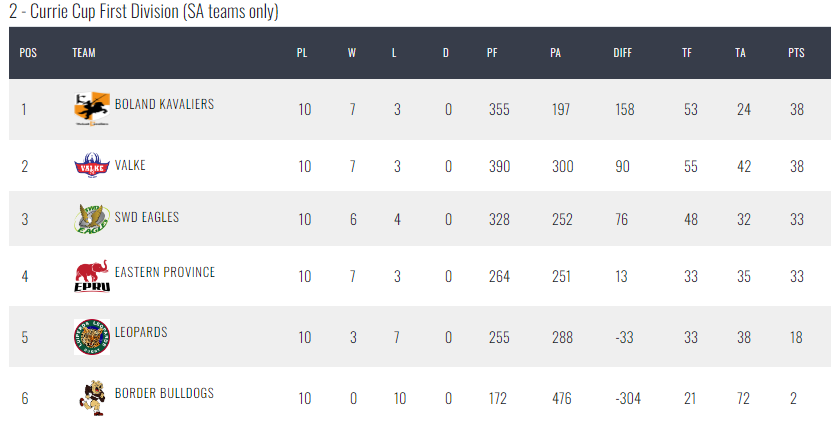
Task: Select the Leopards team name
Action: tap(141, 332)
